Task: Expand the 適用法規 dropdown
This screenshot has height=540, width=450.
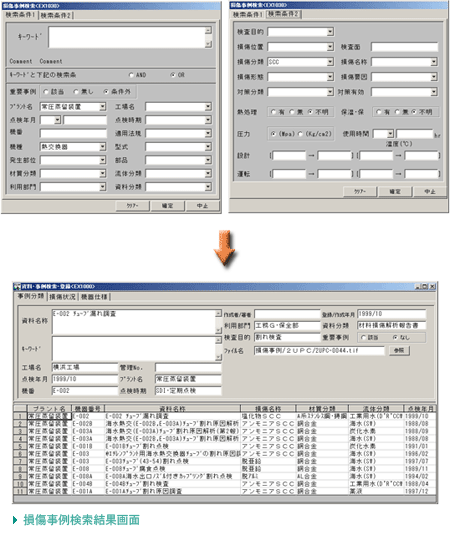Action: 208,133
